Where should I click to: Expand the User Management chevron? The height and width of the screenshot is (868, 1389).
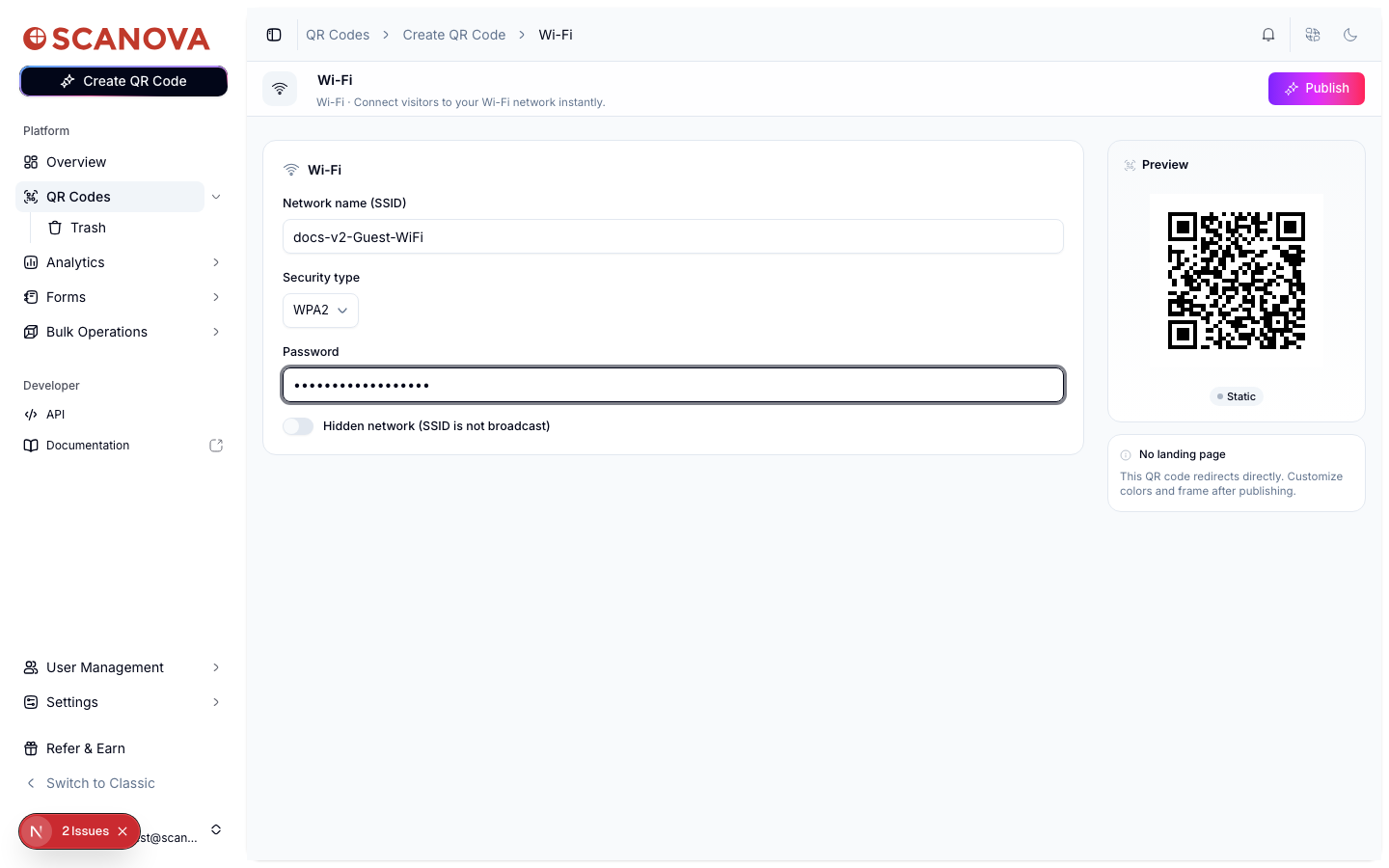(216, 667)
